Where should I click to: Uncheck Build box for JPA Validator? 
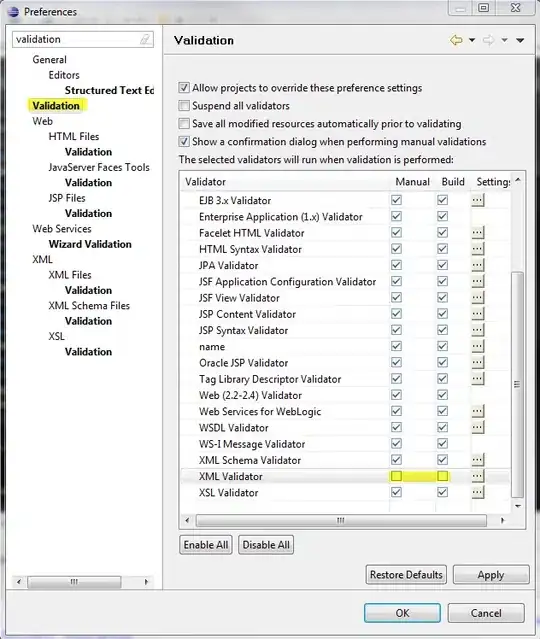coord(443,265)
